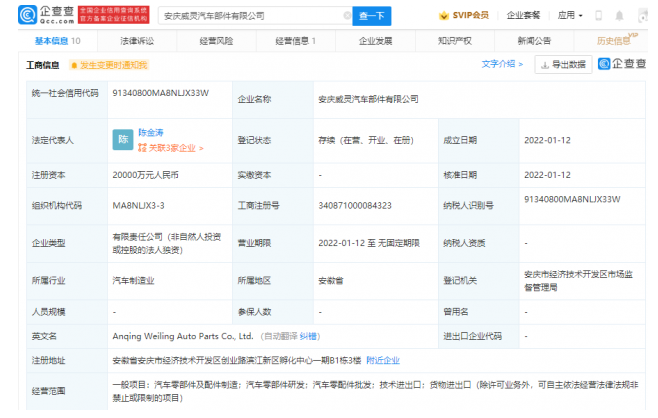Switch to the 新闻公告 tab
This screenshot has width=658, height=418.
click(534, 41)
